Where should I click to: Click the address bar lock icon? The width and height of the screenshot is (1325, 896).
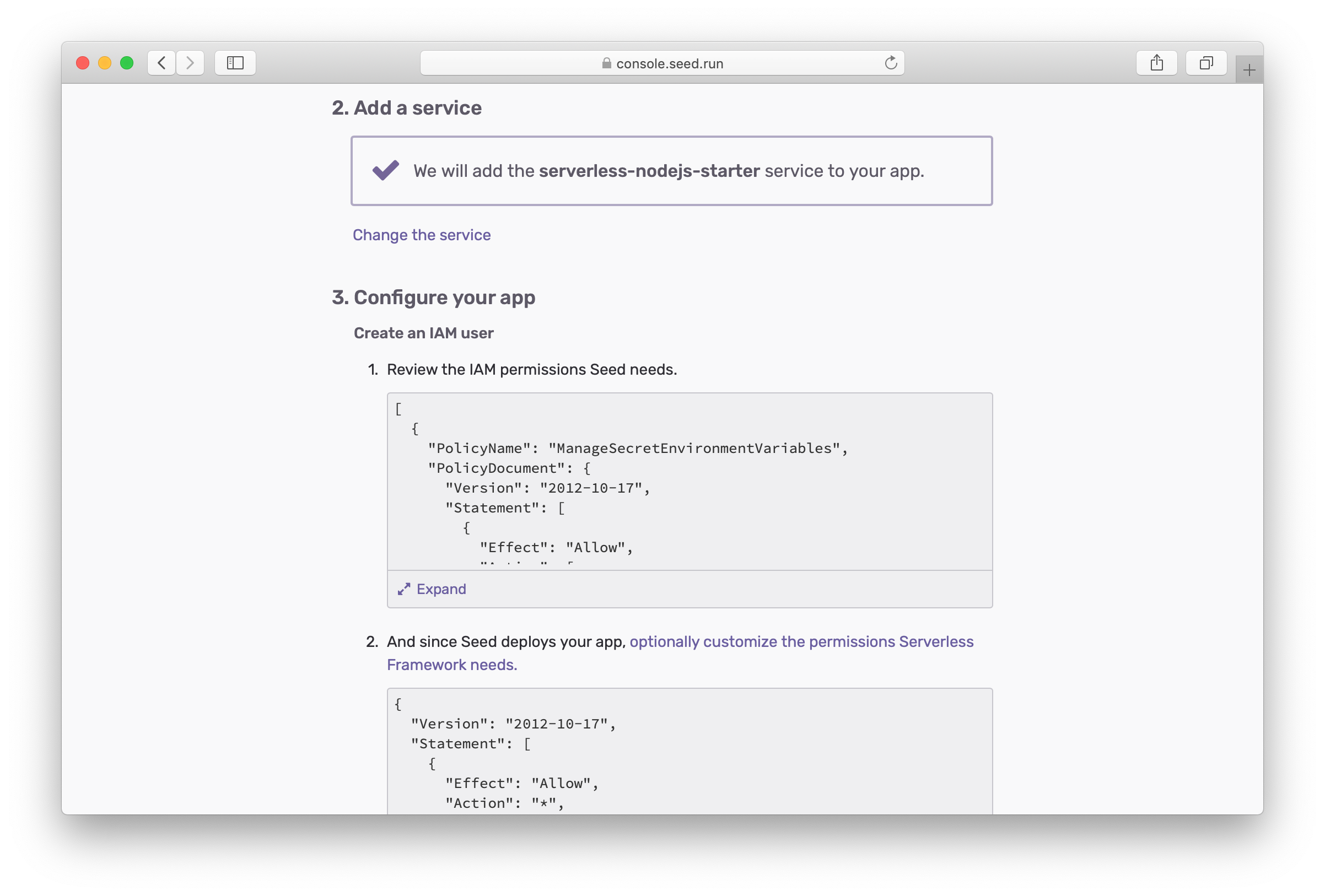(606, 63)
